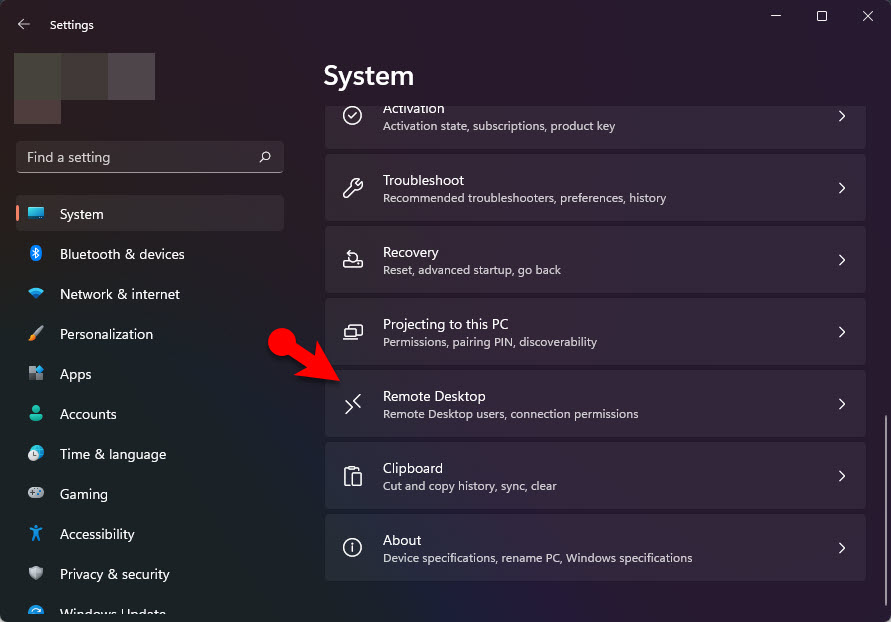Click the Accounts person icon
This screenshot has height=622, width=891.
click(x=36, y=414)
